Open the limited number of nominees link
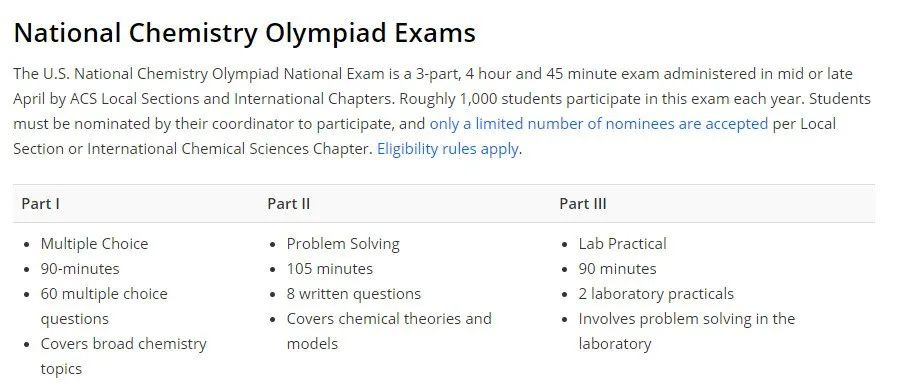 click(599, 124)
